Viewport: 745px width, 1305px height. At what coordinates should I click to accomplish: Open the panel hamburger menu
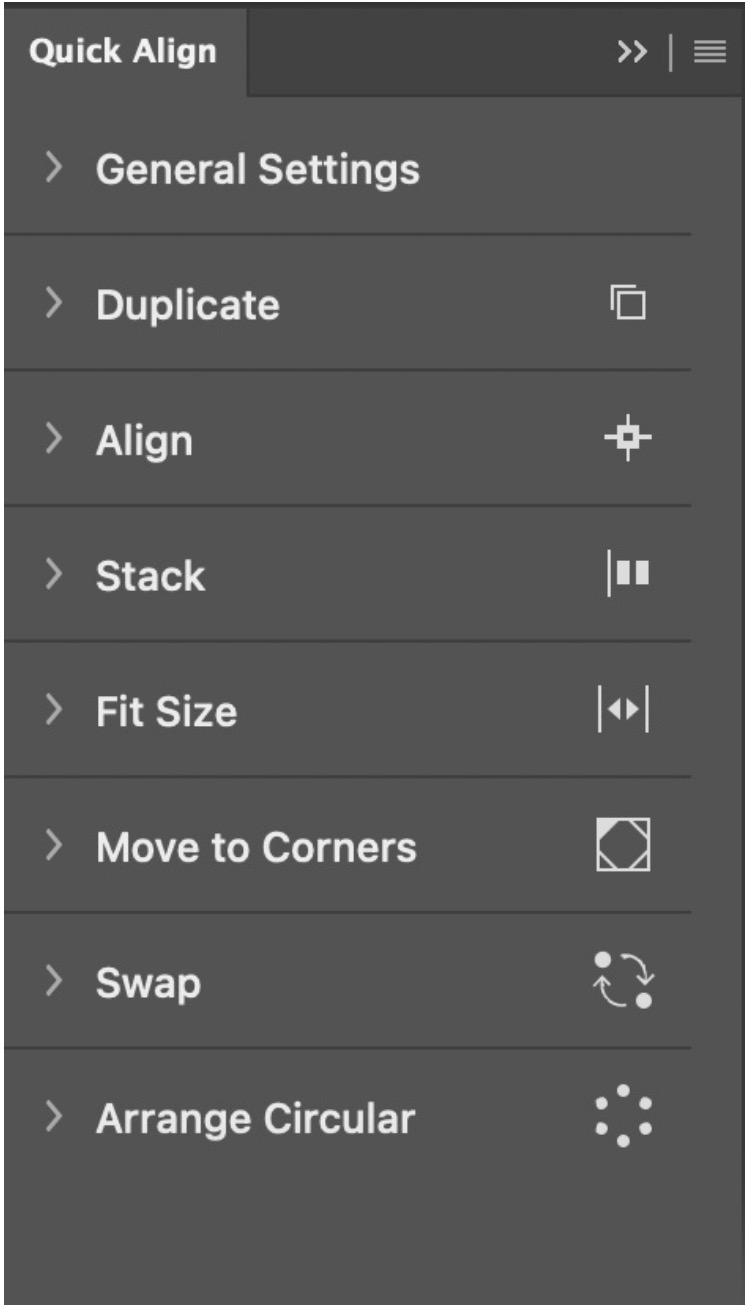(x=710, y=53)
